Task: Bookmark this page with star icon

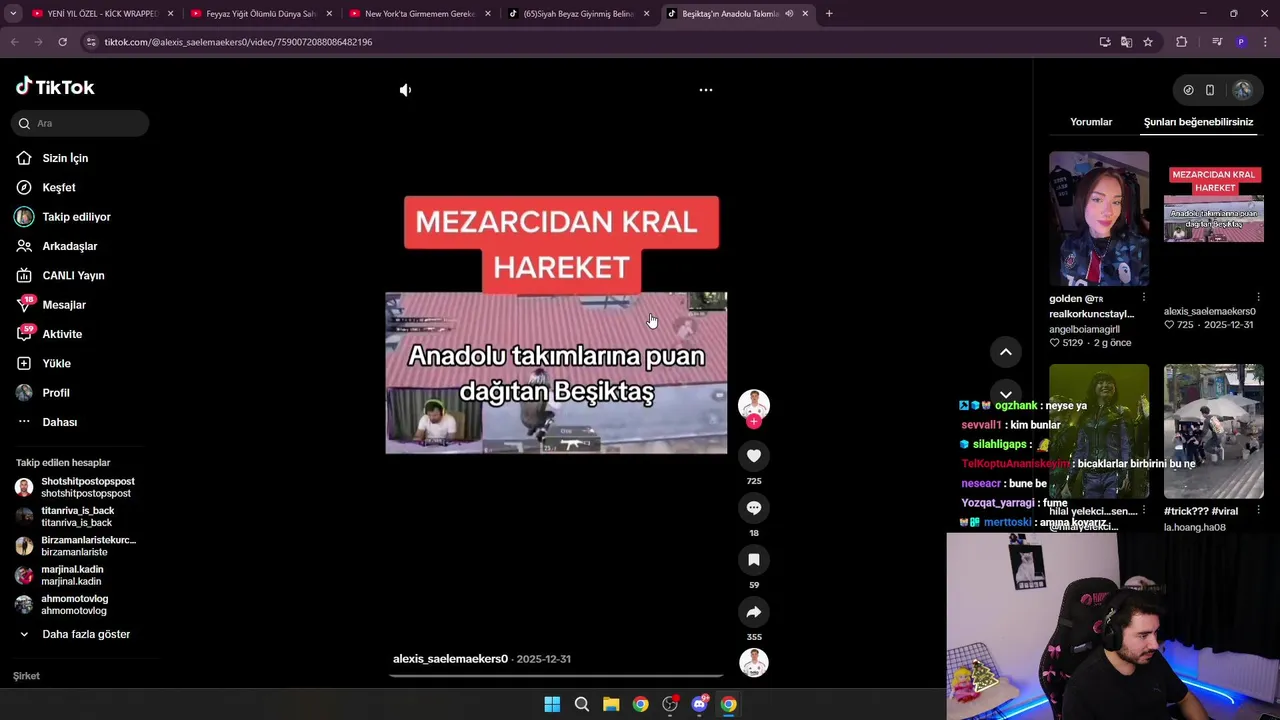Action: pyautogui.click(x=1148, y=42)
